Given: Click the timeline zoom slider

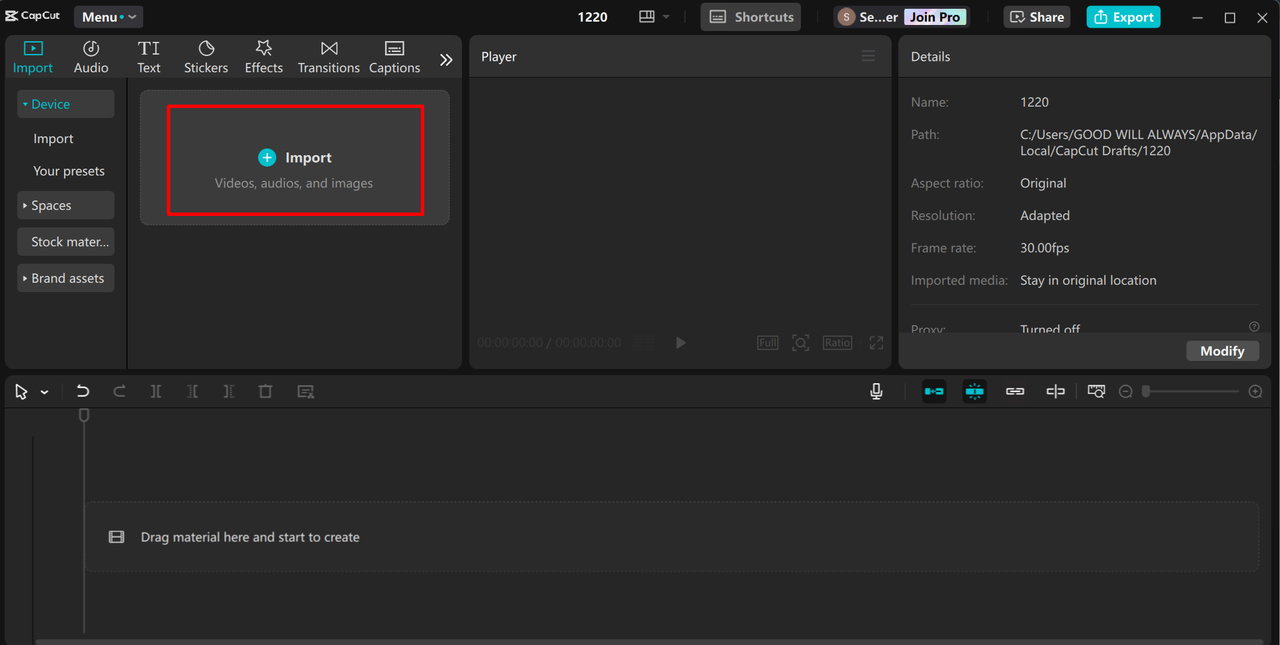Looking at the screenshot, I should click(1190, 392).
